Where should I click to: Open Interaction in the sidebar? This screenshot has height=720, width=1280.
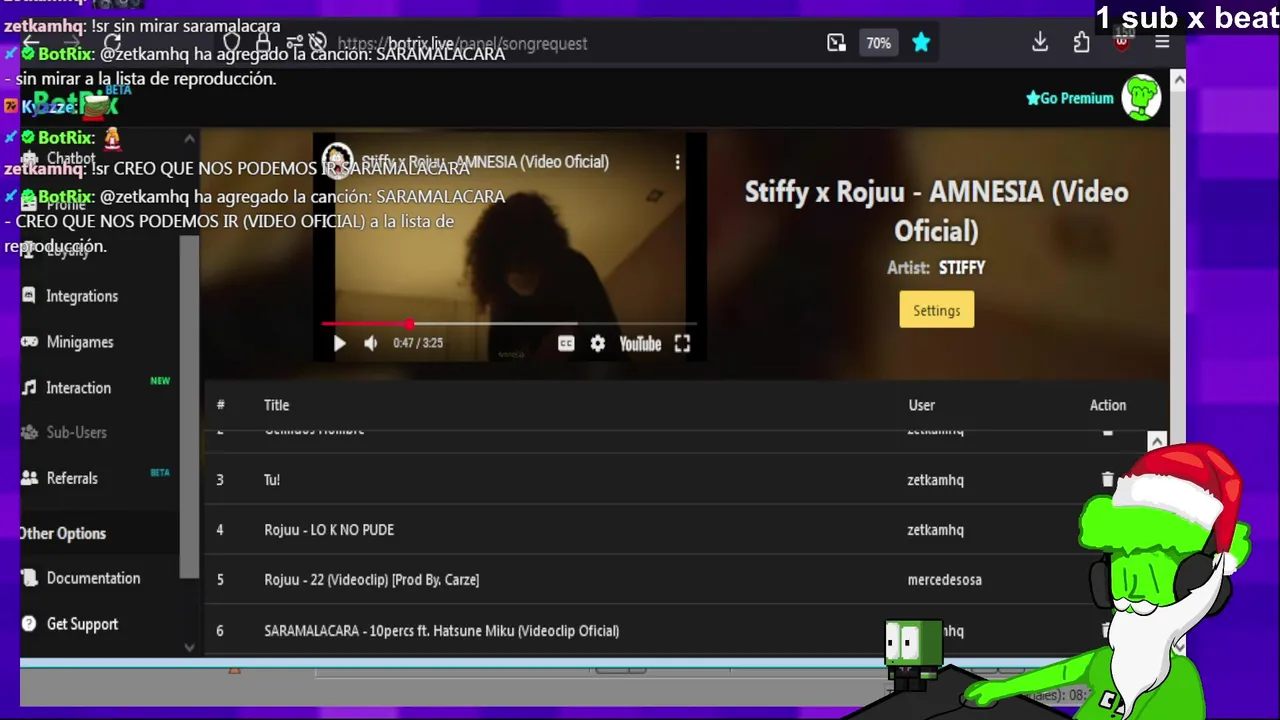point(78,388)
